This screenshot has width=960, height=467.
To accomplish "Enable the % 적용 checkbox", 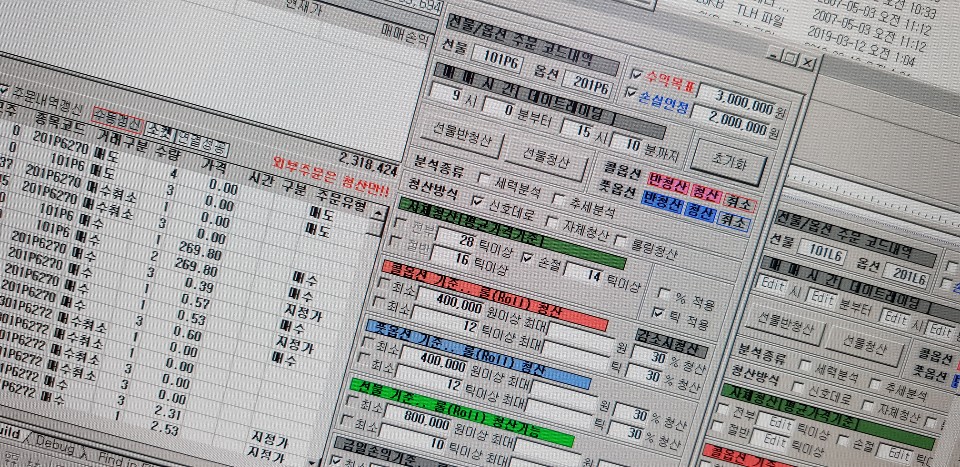I will (x=664, y=292).
